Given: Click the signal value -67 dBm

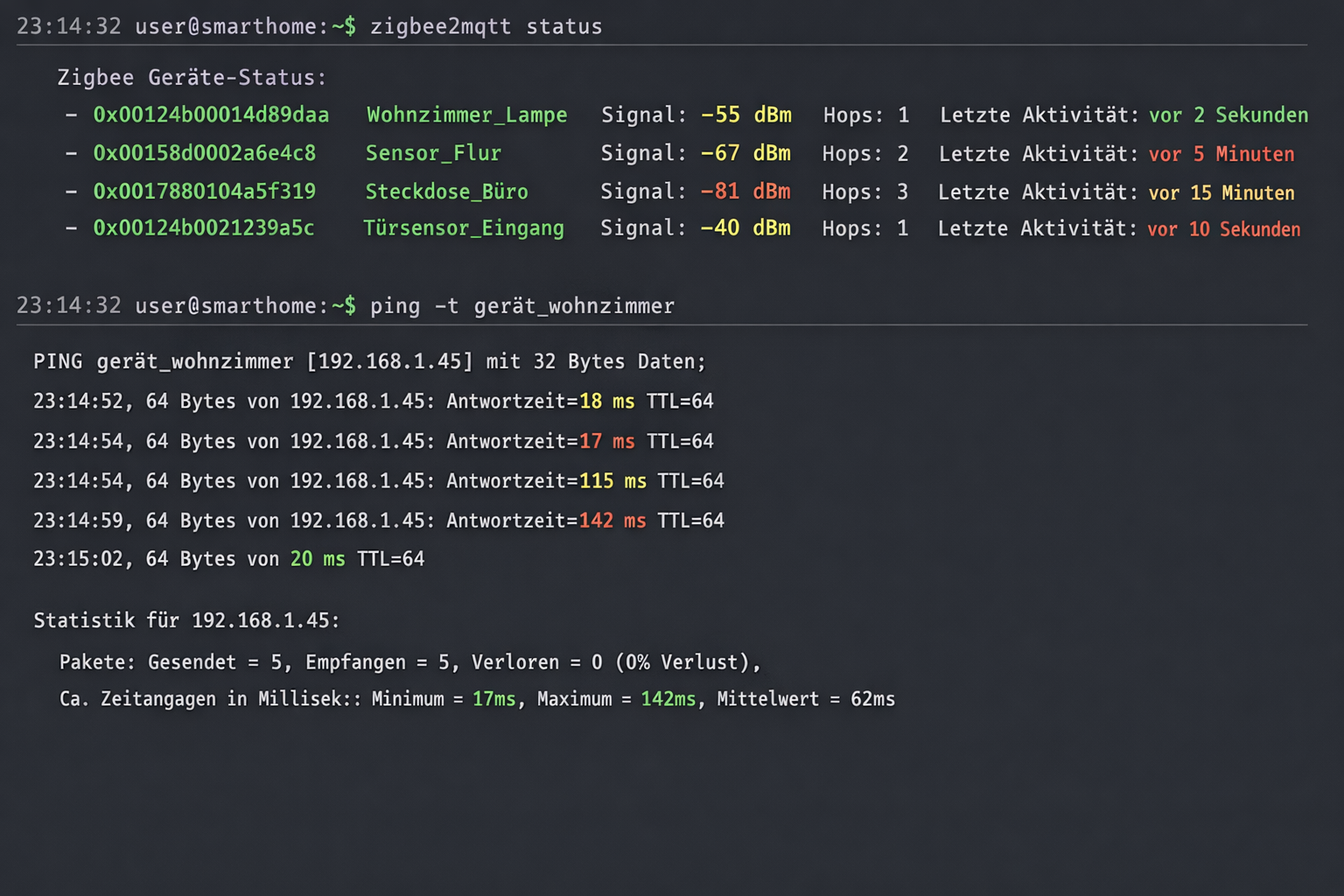Looking at the screenshot, I should tap(745, 153).
